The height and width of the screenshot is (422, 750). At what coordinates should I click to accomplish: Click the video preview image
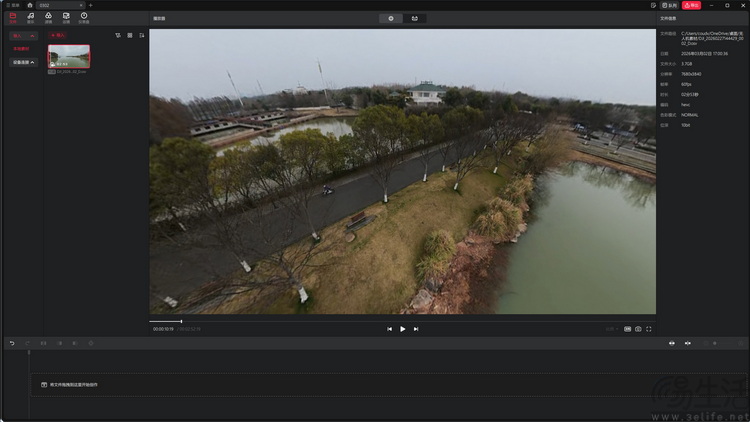(x=402, y=171)
